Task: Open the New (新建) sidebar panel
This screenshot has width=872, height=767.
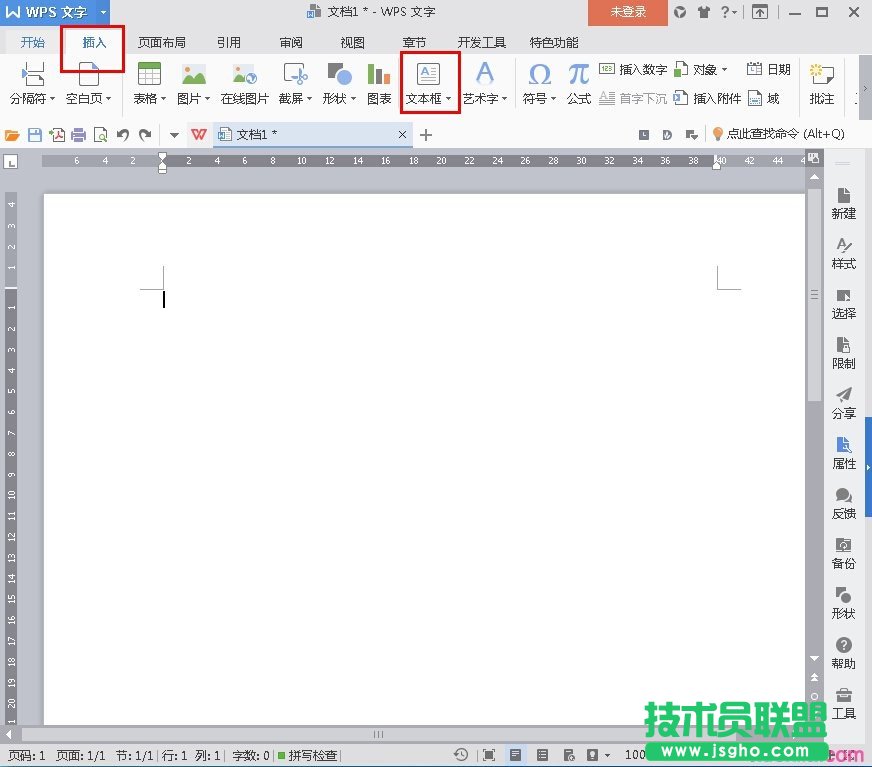Action: pos(844,204)
